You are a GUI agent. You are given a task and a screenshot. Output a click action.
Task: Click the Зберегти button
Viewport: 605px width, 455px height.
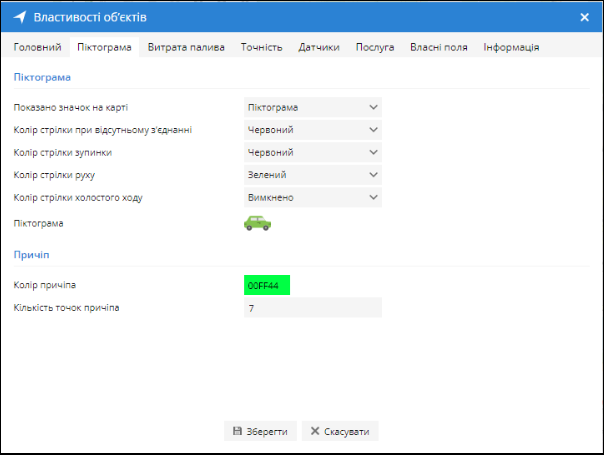[260, 431]
